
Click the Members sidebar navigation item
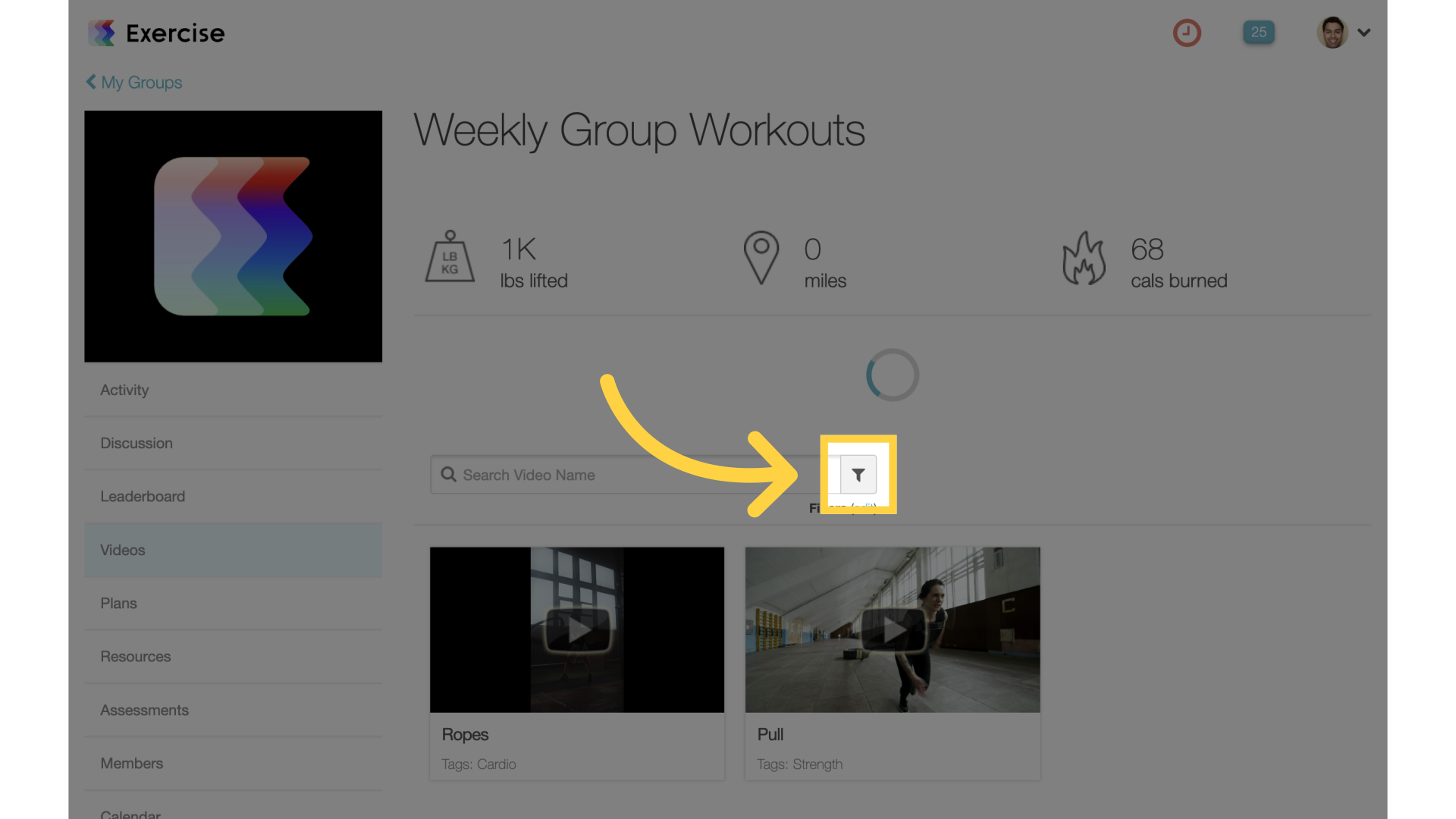click(131, 762)
